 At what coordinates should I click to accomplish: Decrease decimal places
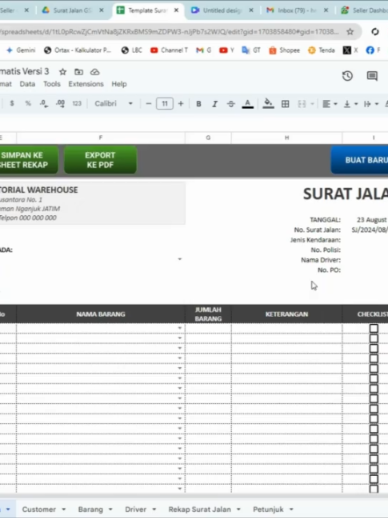tap(44, 104)
